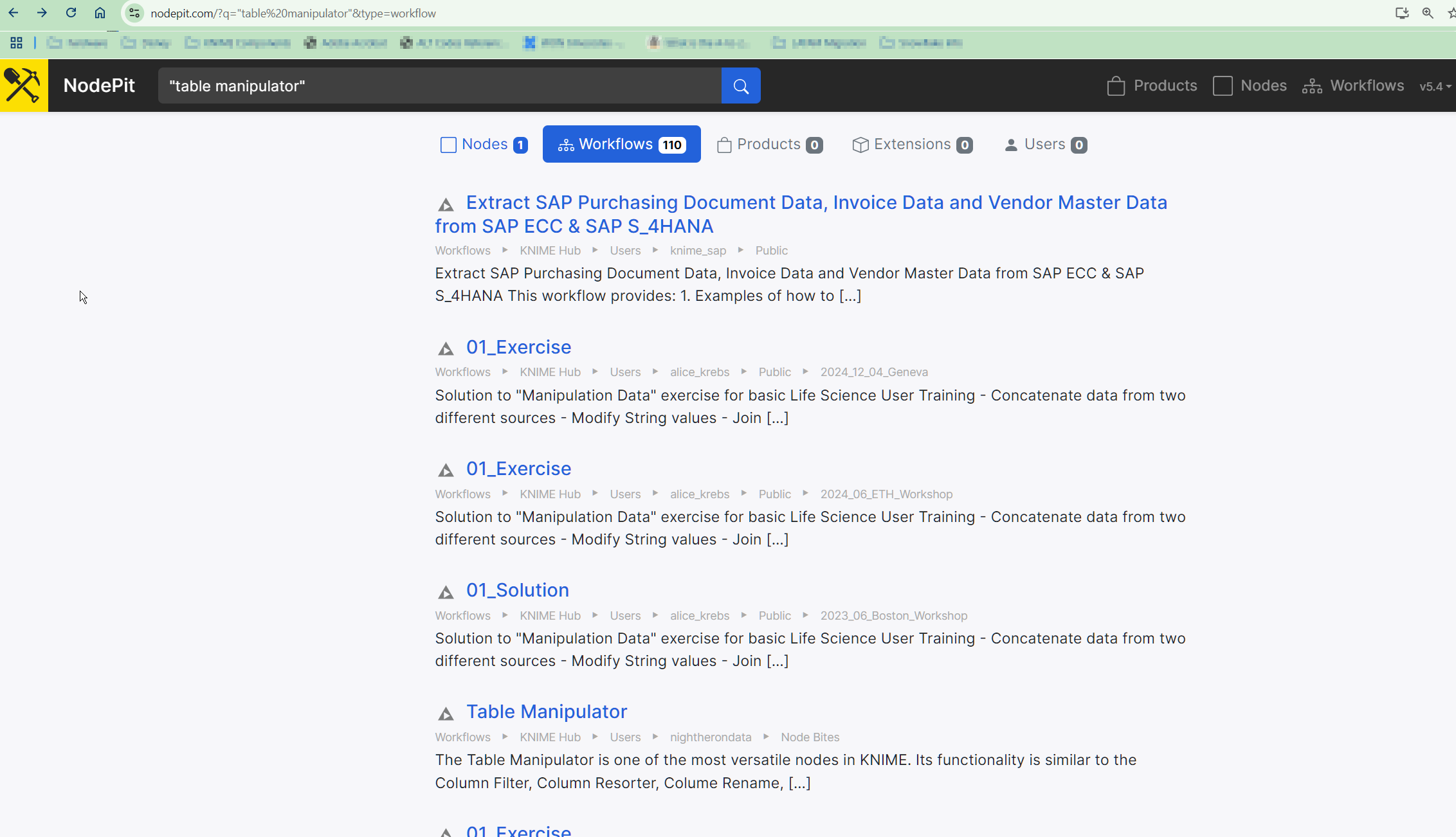Switch to the Users results tab
This screenshot has height=837, width=1456.
(x=1045, y=145)
